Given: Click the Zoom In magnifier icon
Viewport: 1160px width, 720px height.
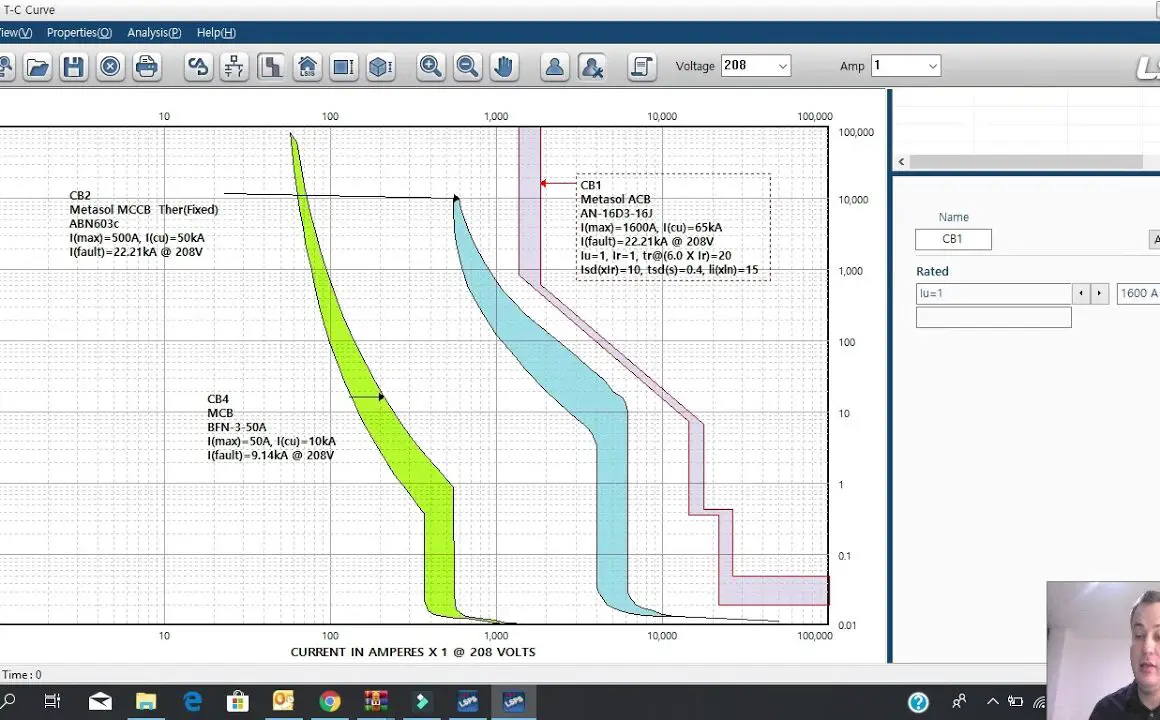Looking at the screenshot, I should (430, 67).
